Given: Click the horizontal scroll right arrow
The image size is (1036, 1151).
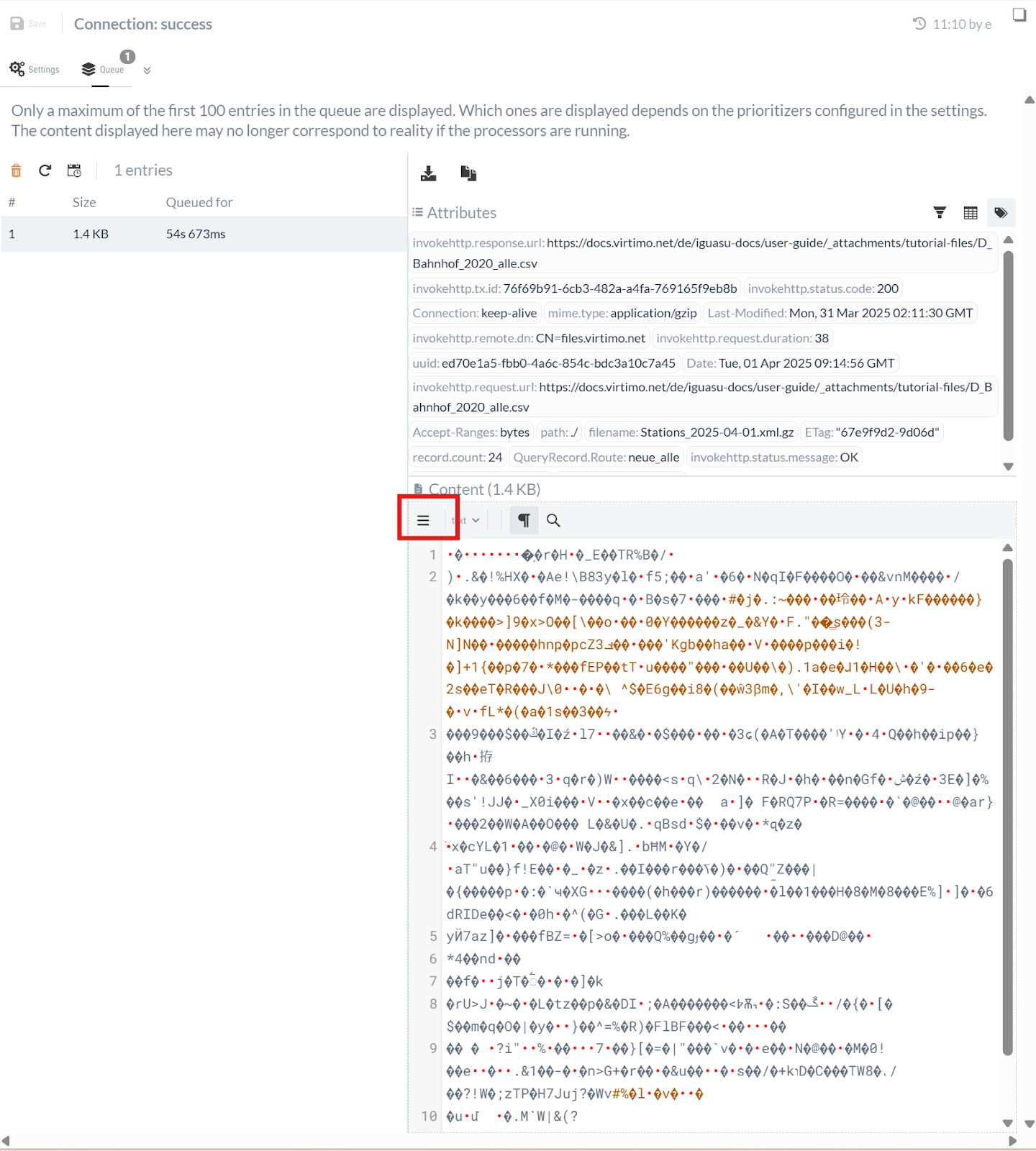Looking at the screenshot, I should coord(1013,1141).
